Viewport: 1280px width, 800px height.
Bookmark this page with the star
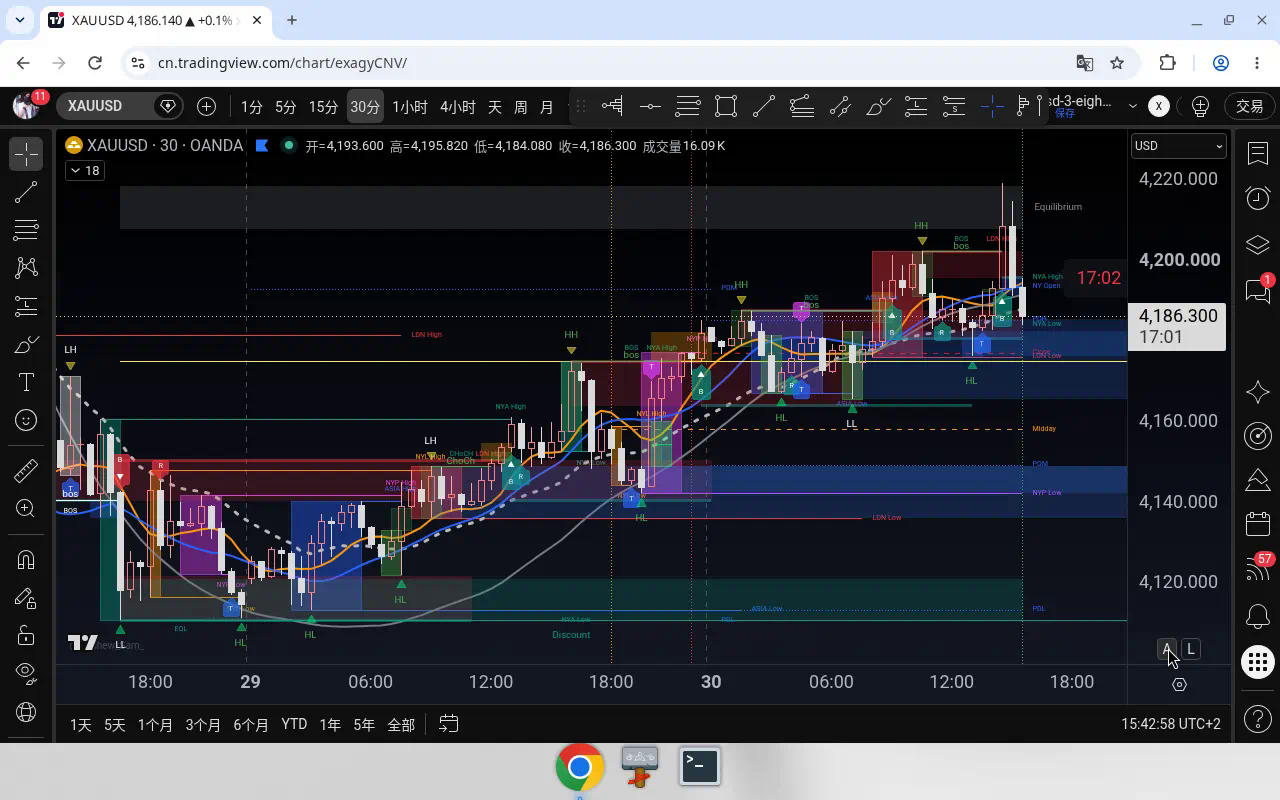tap(1117, 63)
